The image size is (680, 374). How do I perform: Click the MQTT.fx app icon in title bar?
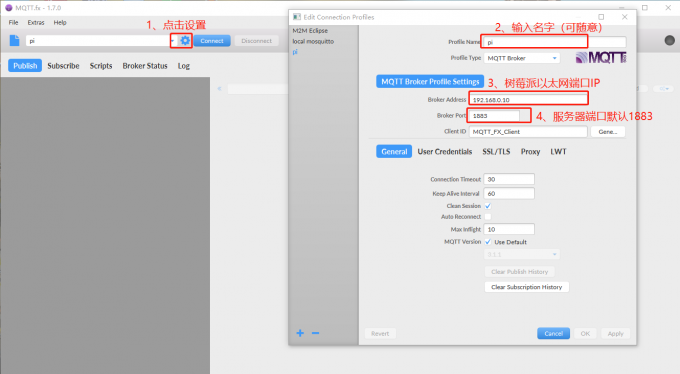point(8,8)
